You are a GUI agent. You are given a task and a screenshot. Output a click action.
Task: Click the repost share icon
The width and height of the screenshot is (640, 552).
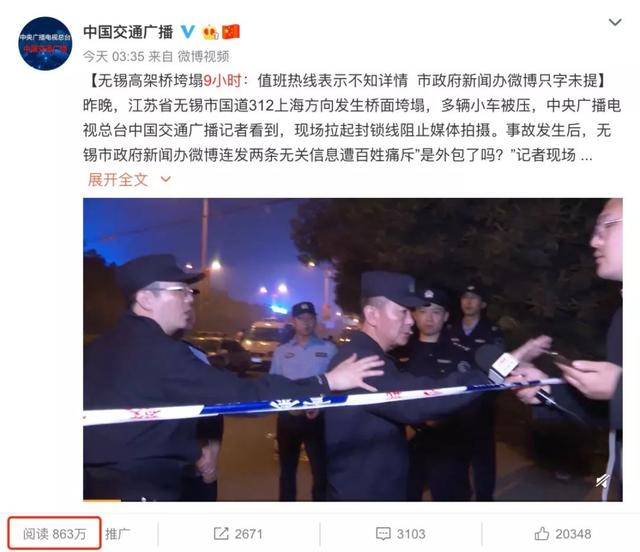[x=221, y=533]
